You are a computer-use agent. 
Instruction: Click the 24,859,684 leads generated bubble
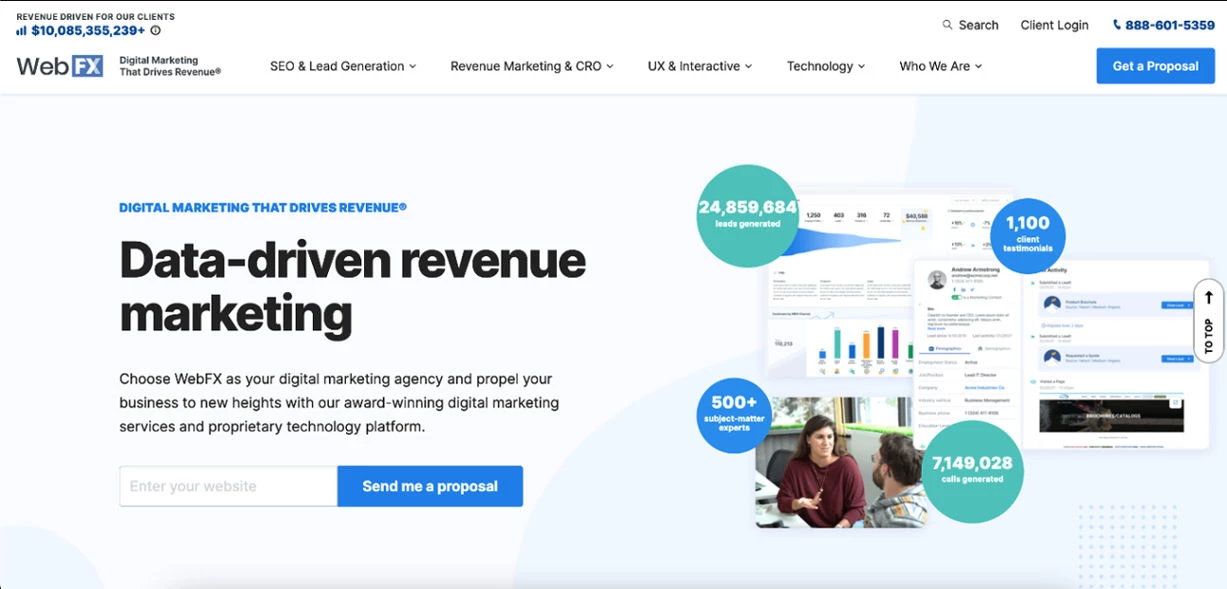(x=748, y=215)
